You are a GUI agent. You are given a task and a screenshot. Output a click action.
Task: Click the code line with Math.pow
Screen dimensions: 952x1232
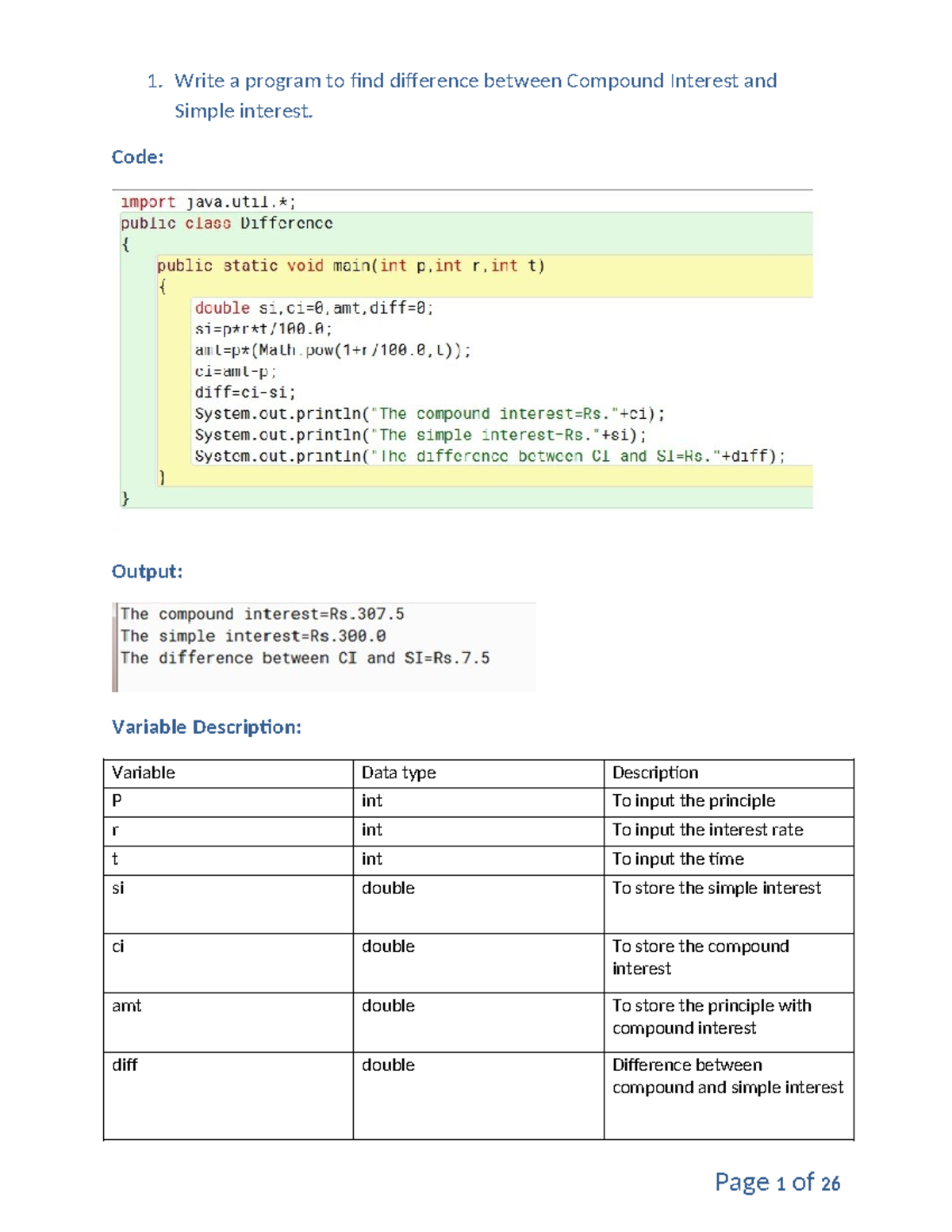(x=332, y=351)
